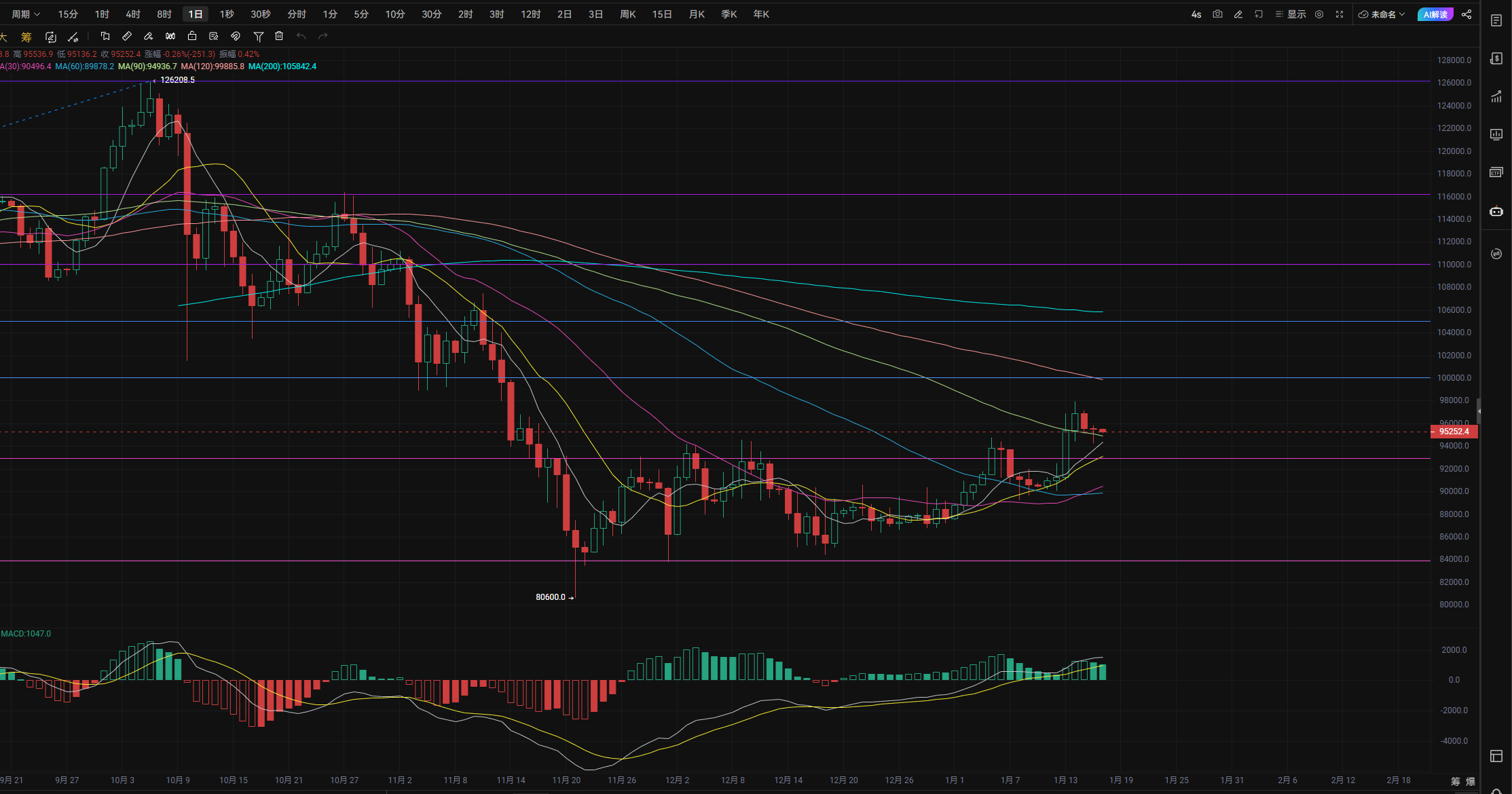
Task: Click the share icon
Action: point(1467,14)
